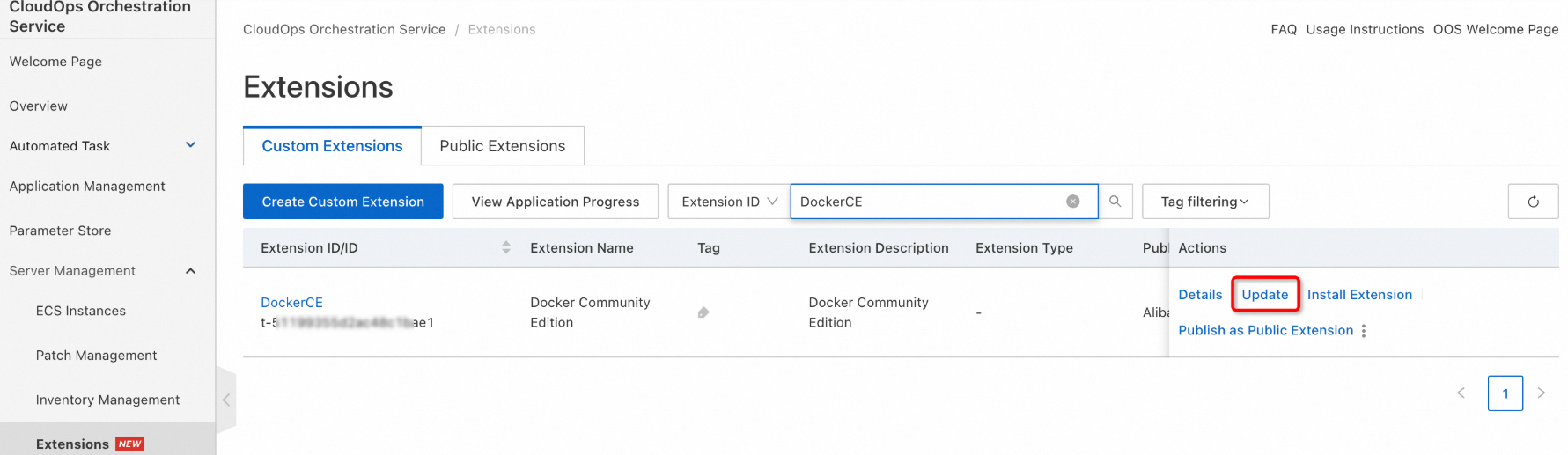Click View Application Progress button

(556, 202)
